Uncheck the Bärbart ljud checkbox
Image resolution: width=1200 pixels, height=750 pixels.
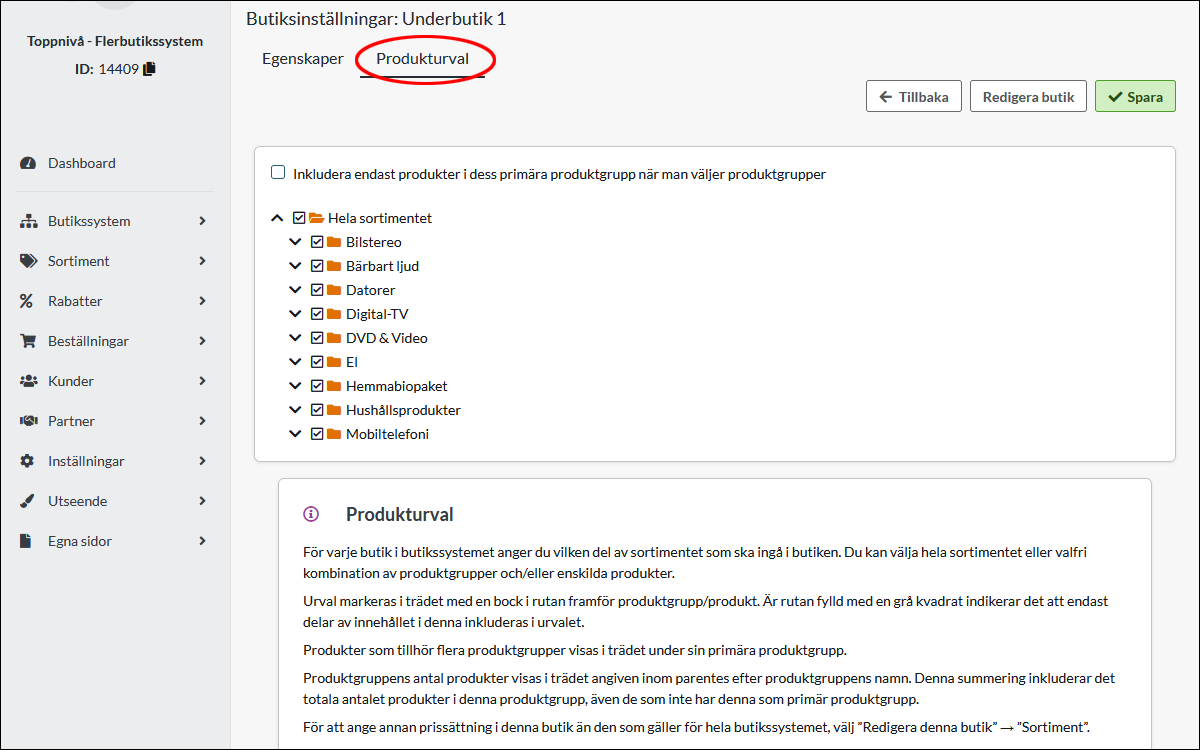[317, 266]
